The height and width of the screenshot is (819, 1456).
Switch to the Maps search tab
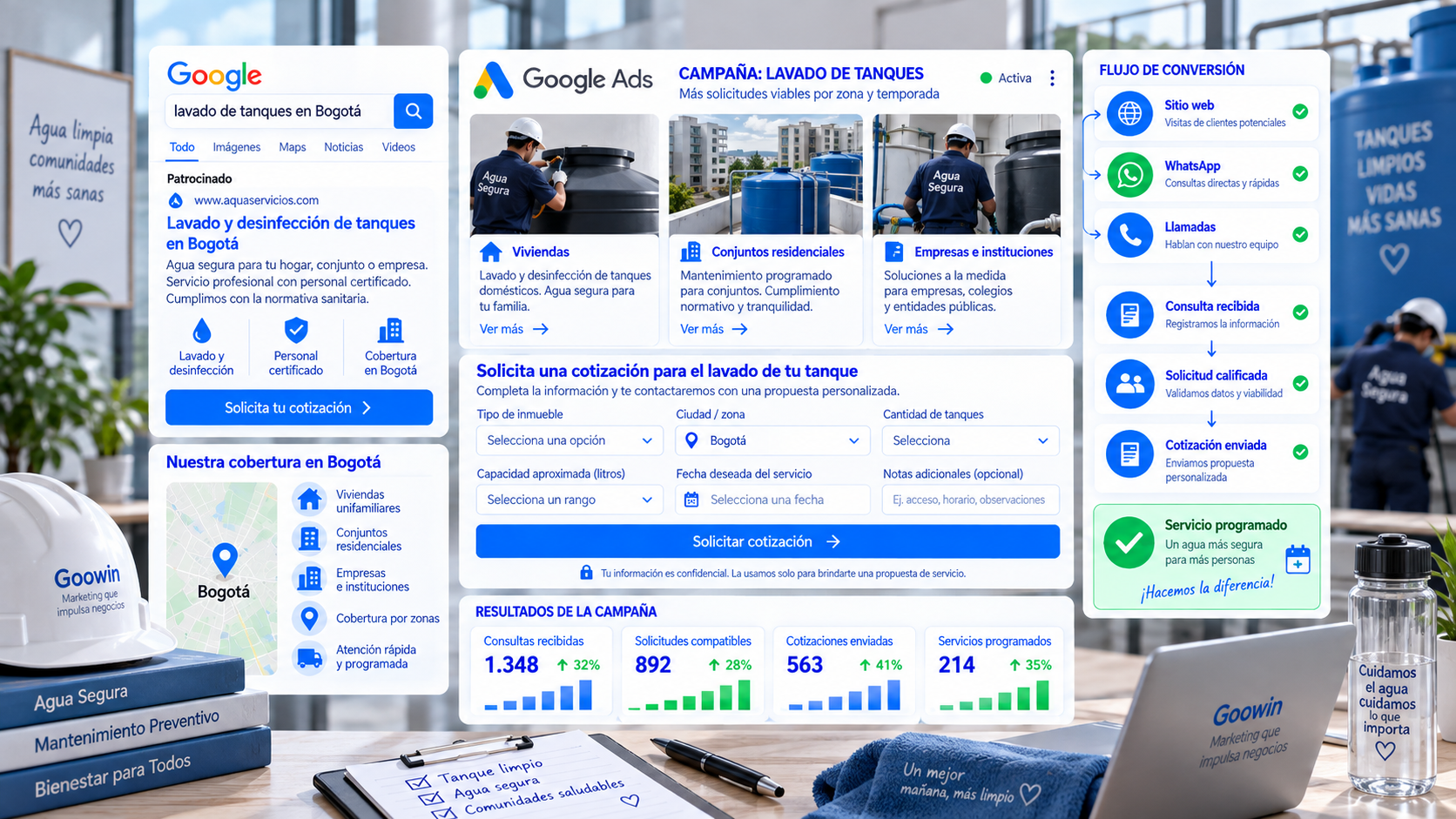pyautogui.click(x=293, y=147)
